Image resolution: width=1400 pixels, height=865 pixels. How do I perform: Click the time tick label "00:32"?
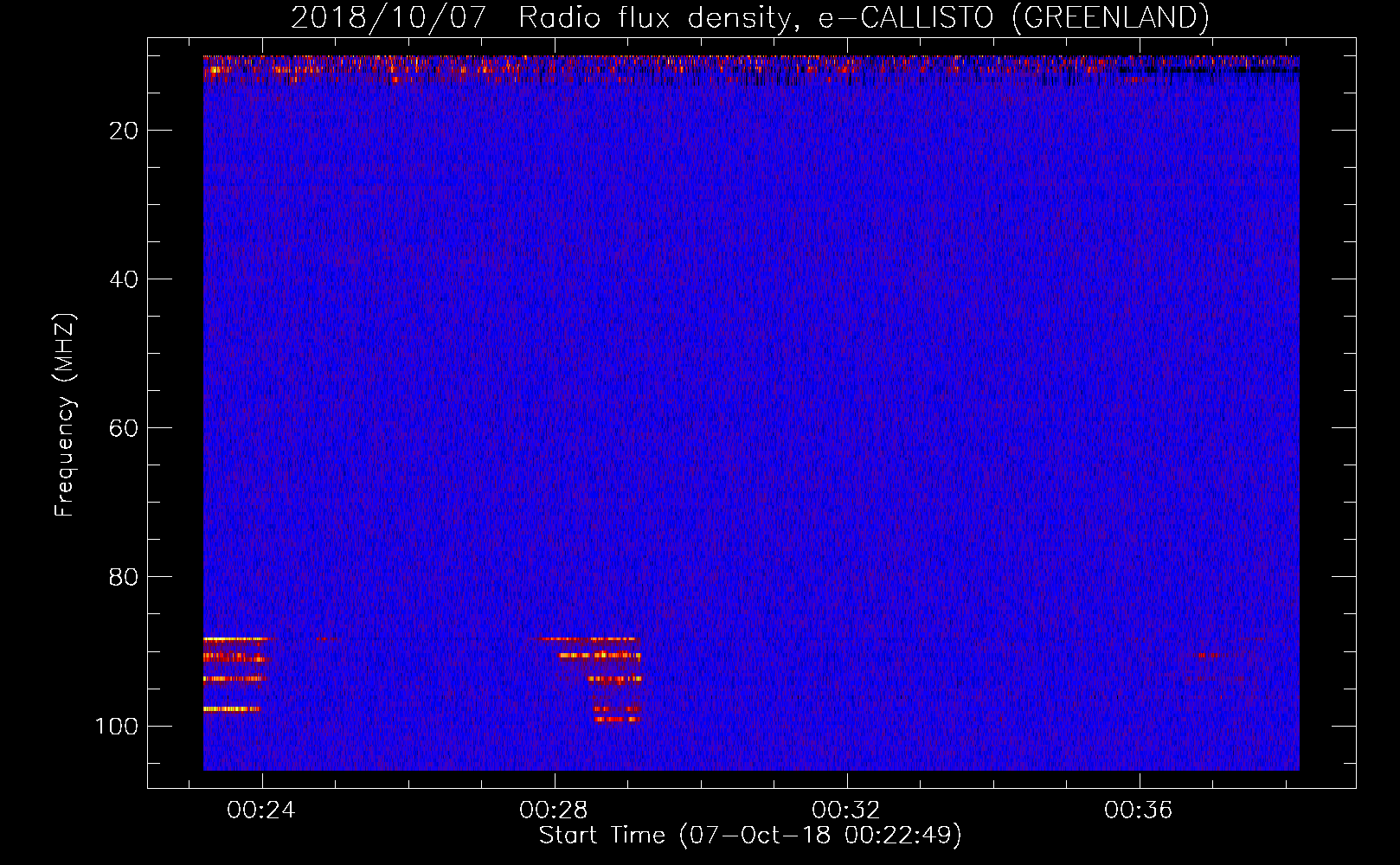click(846, 810)
